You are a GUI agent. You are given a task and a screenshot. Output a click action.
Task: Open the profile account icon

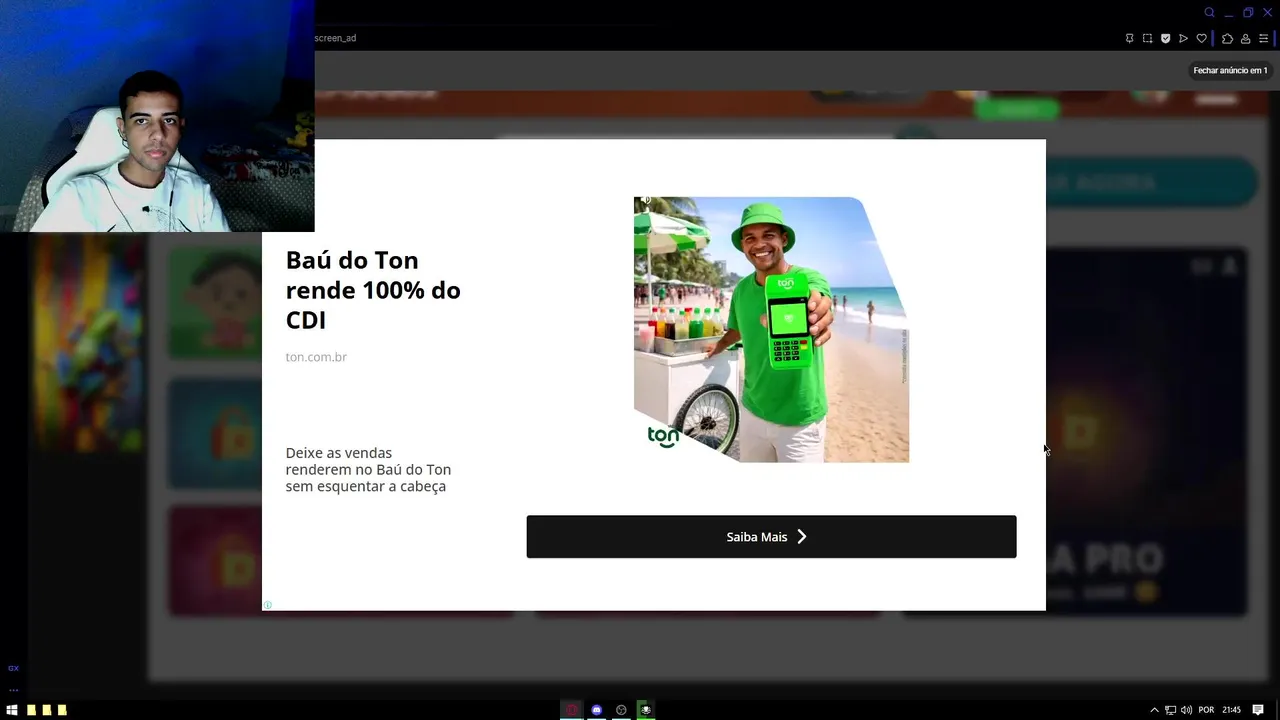pyautogui.click(x=1245, y=39)
